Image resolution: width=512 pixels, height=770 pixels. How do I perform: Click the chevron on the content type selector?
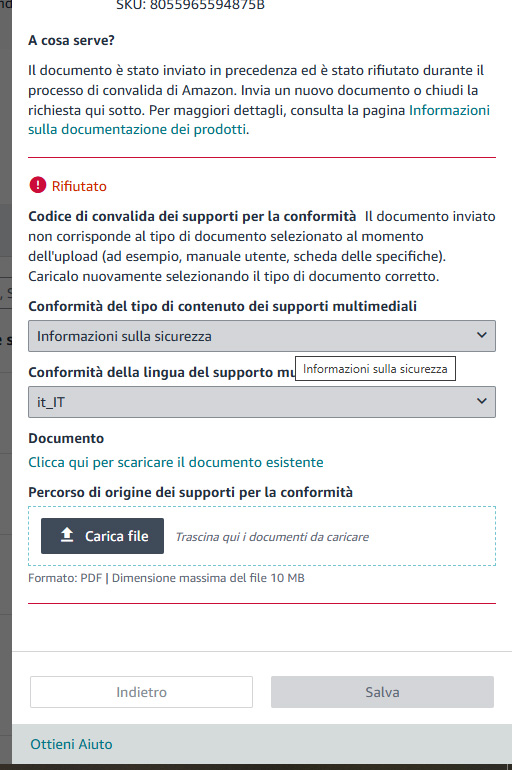[482, 335]
